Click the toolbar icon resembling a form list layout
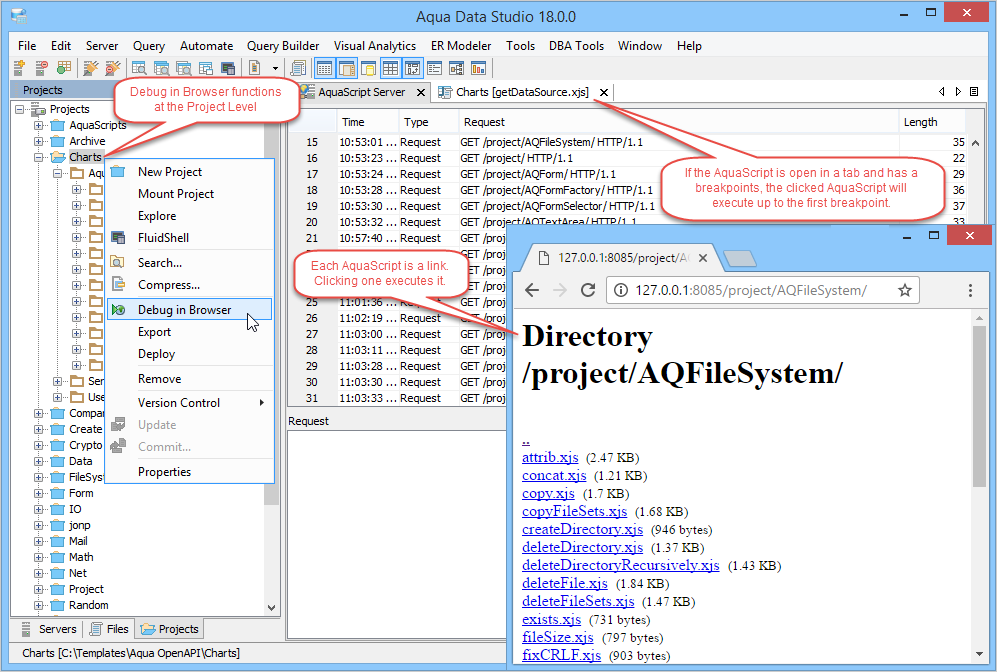The image size is (997, 672). [x=435, y=68]
